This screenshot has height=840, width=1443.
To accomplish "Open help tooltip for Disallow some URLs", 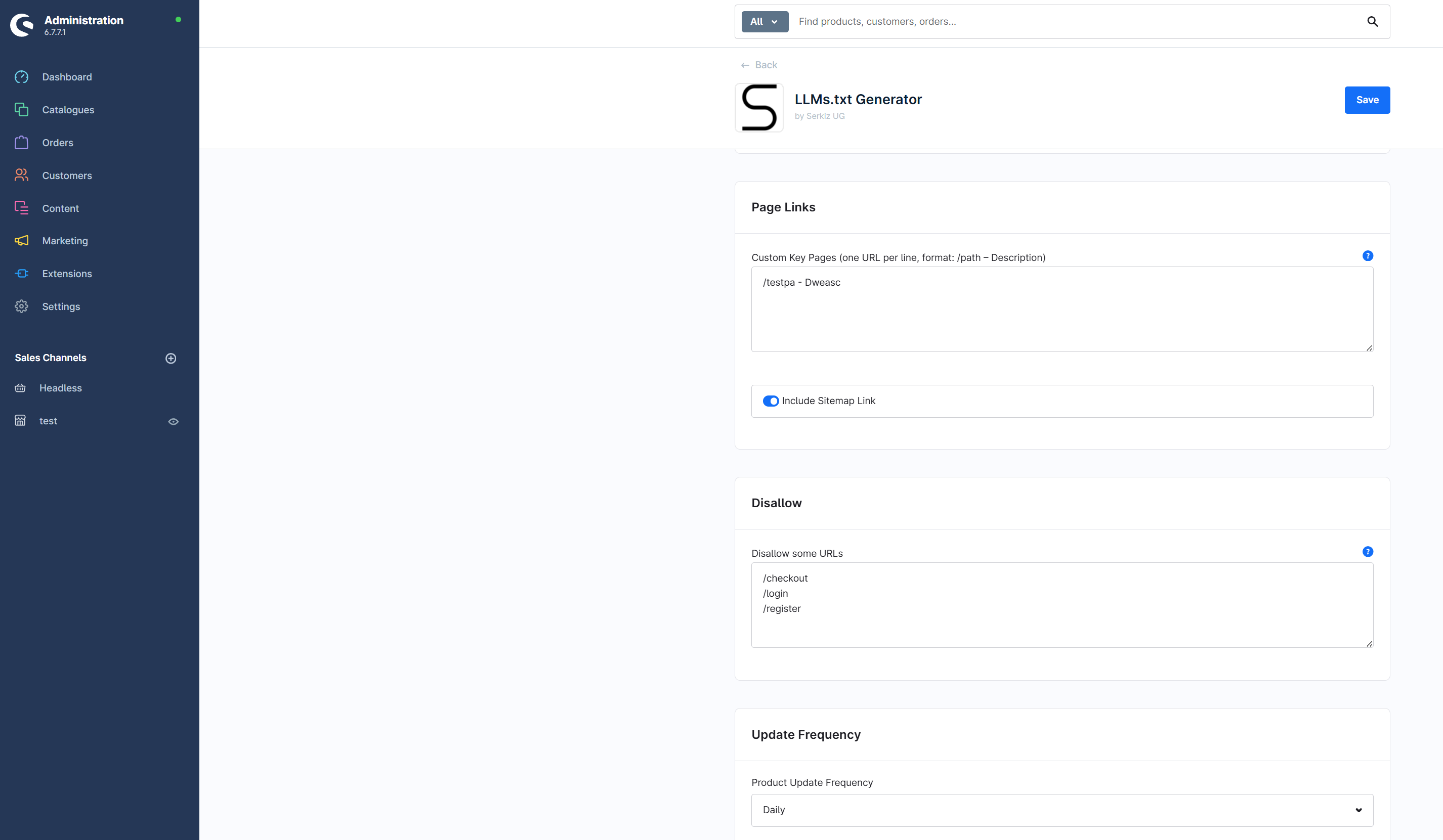I will coord(1368,552).
